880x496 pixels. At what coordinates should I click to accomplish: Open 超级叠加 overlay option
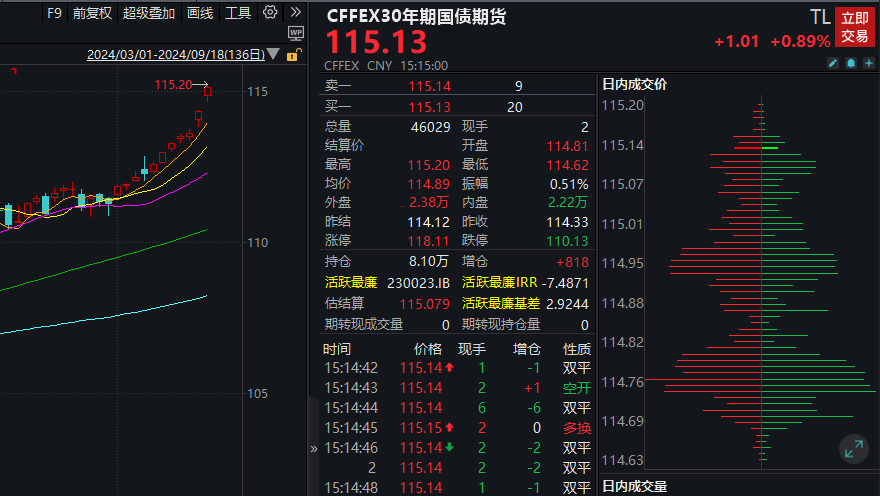[x=149, y=13]
